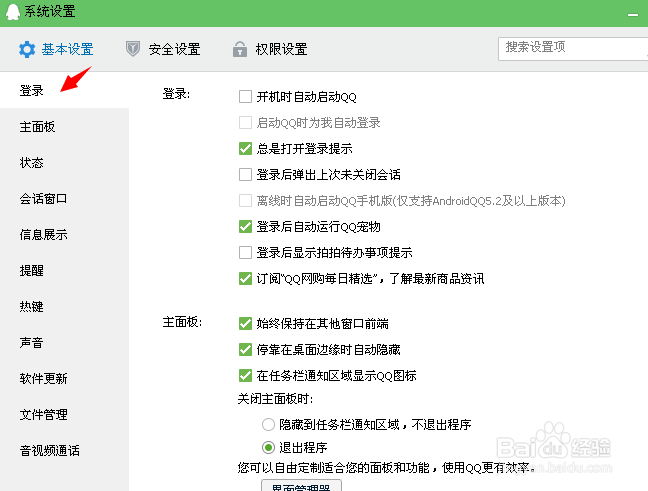This screenshot has height=491, width=648.
Task: Open 声音 settings in the sidebar
Action: point(64,342)
